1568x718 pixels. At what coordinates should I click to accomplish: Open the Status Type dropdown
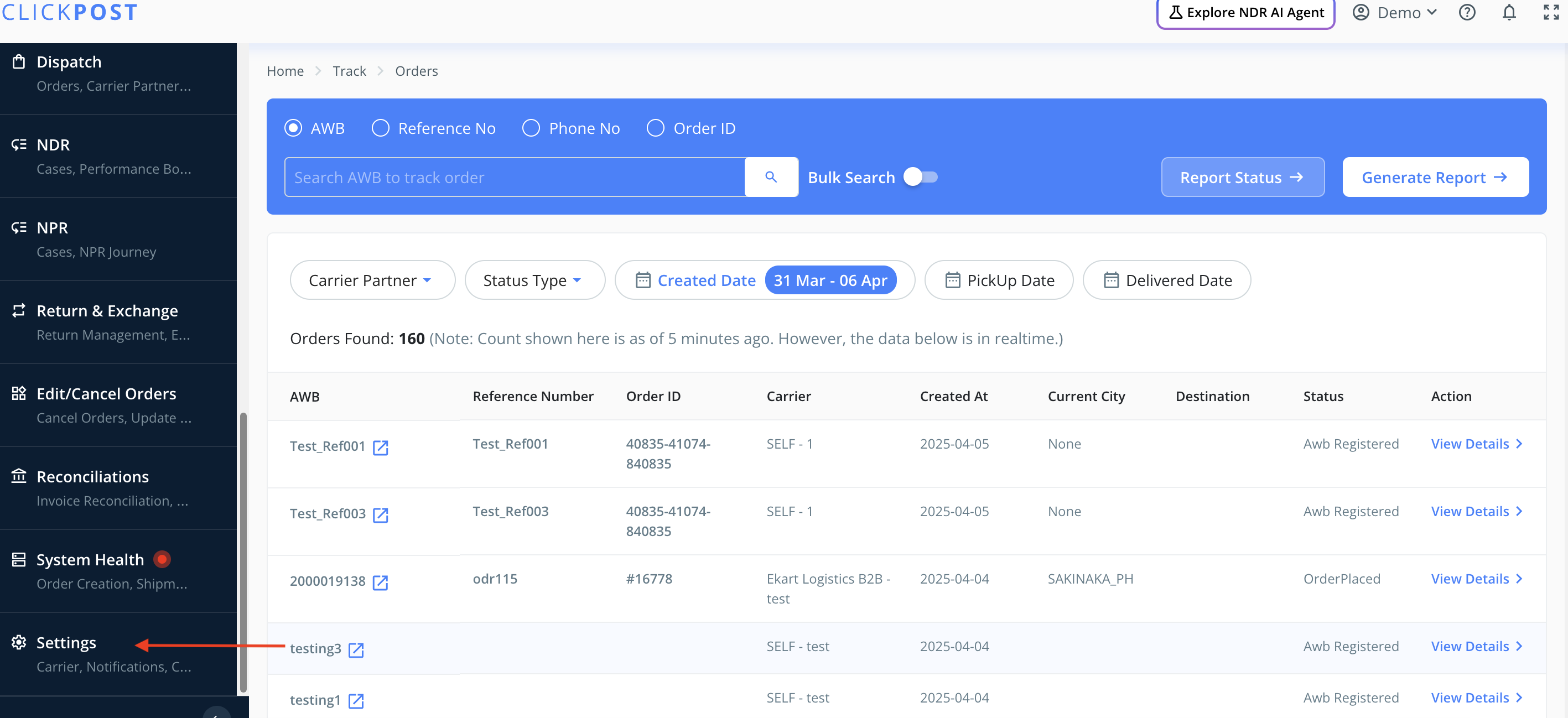[x=534, y=280]
